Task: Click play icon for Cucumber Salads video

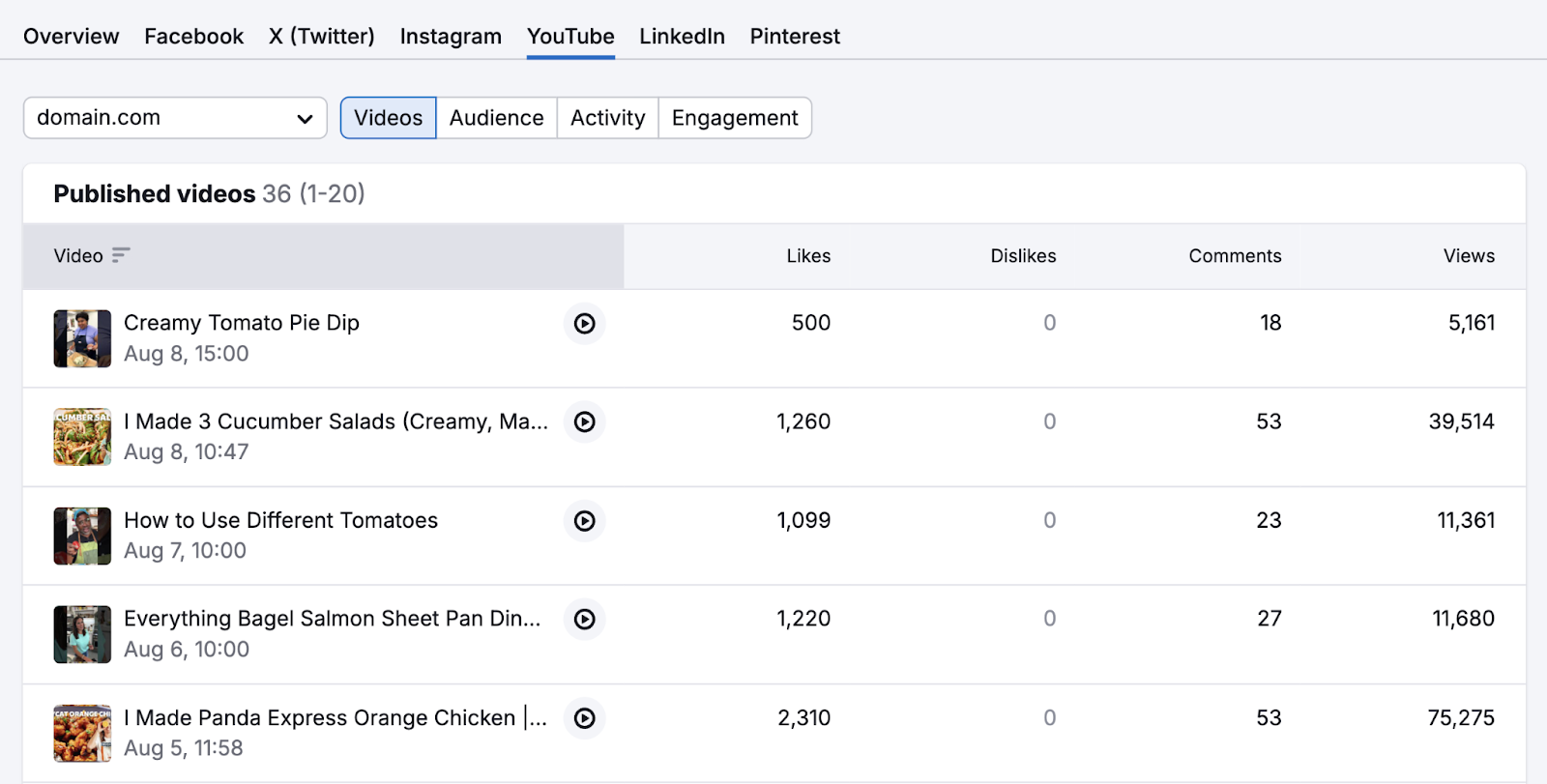Action: click(x=584, y=422)
